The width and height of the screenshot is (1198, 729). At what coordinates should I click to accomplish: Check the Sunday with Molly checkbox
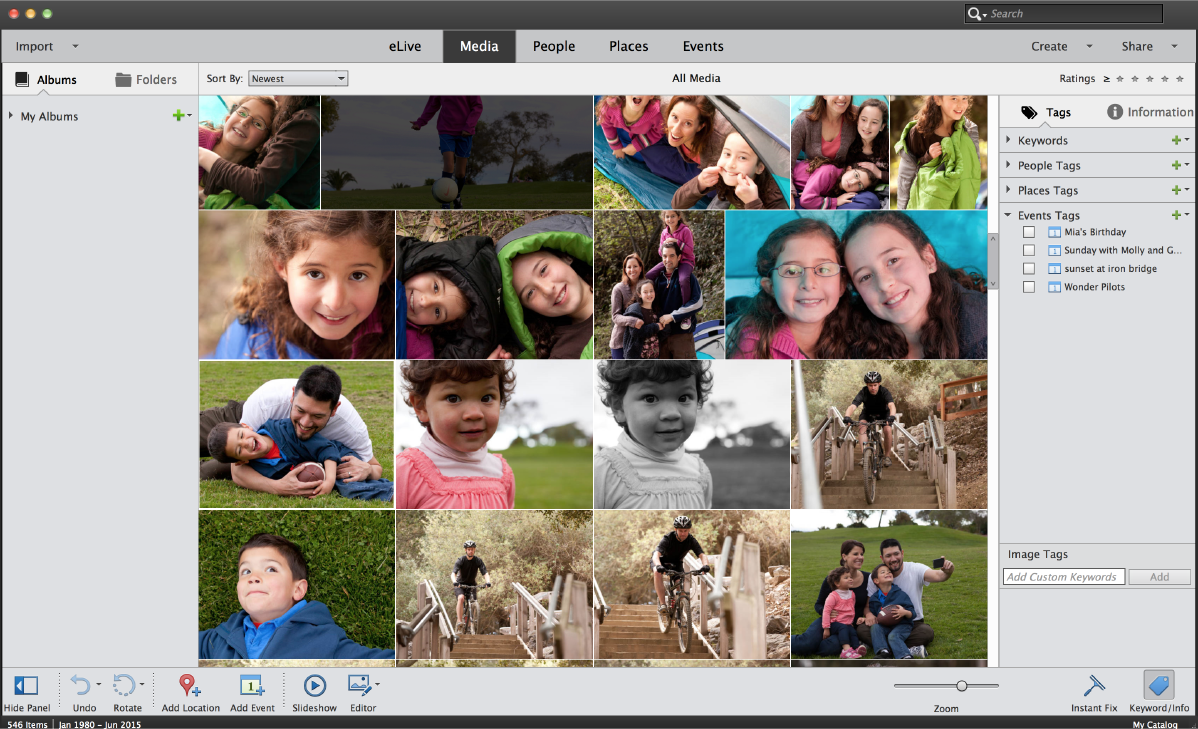click(x=1029, y=251)
